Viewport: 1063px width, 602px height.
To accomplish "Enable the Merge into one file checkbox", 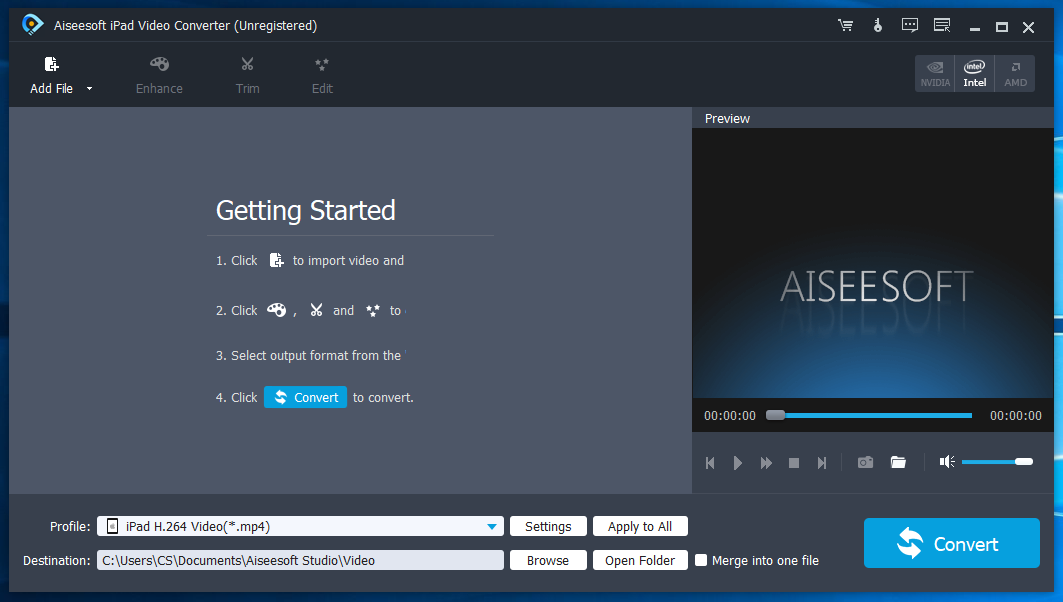I will [x=701, y=560].
